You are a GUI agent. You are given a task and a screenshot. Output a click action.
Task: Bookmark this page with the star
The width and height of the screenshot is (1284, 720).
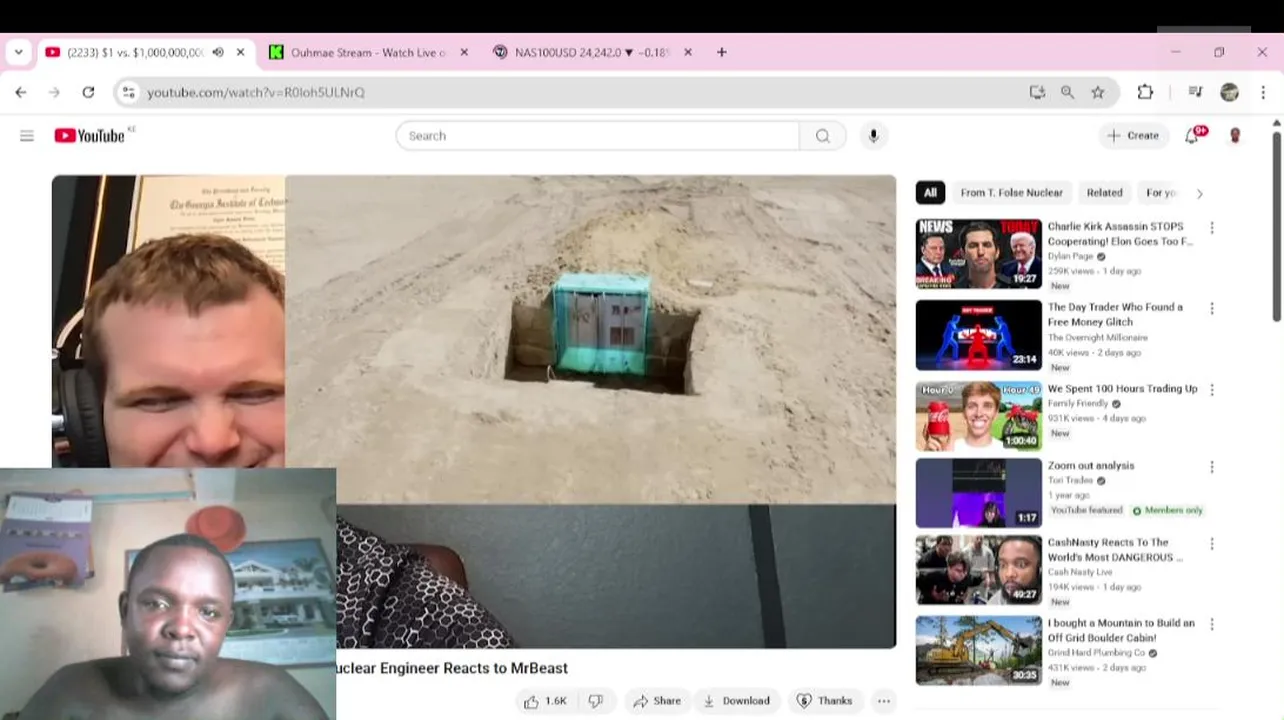pos(1098,92)
